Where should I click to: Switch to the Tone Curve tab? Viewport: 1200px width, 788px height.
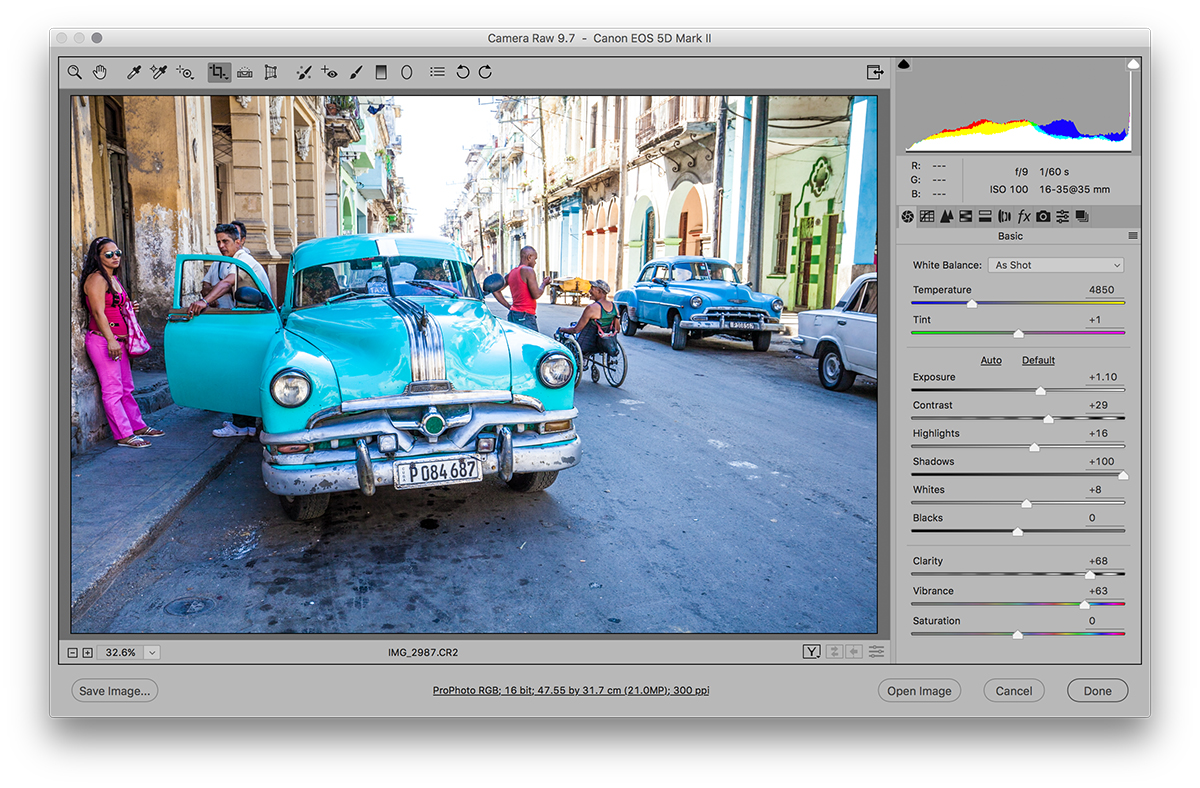[x=926, y=216]
